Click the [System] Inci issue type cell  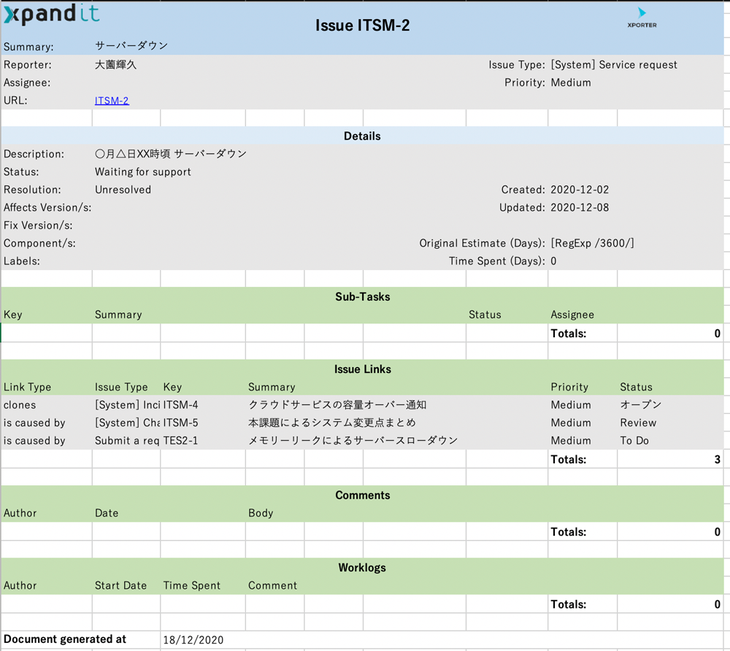click(x=127, y=405)
